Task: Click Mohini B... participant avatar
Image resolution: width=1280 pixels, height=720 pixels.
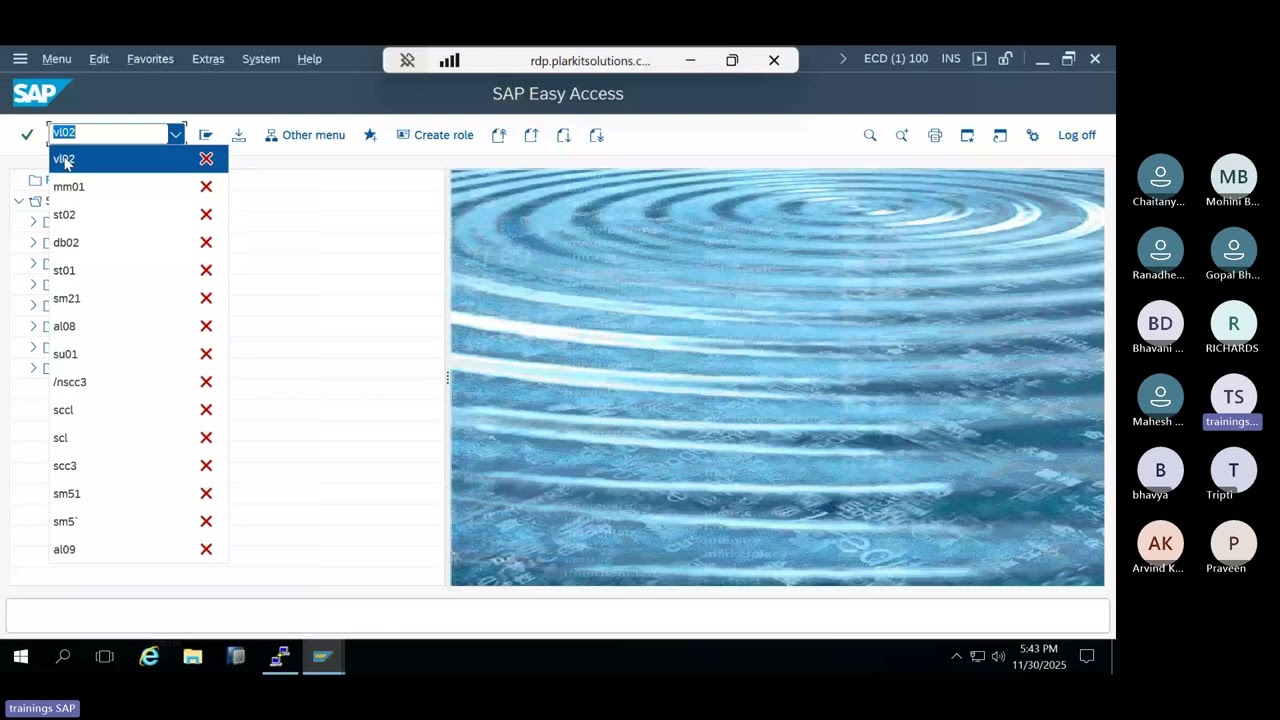Action: 1233,177
